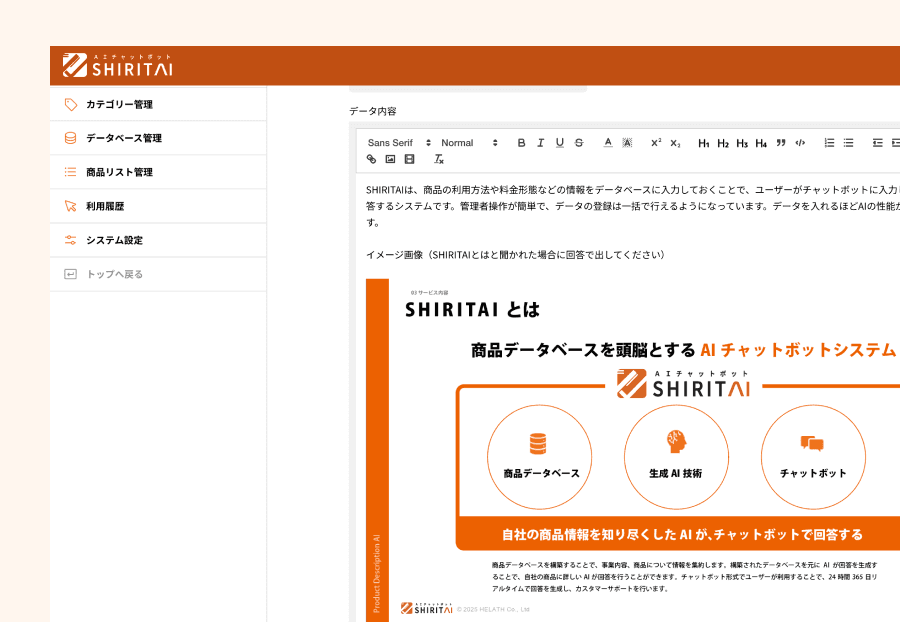
Task: Apply subscript formatting
Action: tap(675, 143)
